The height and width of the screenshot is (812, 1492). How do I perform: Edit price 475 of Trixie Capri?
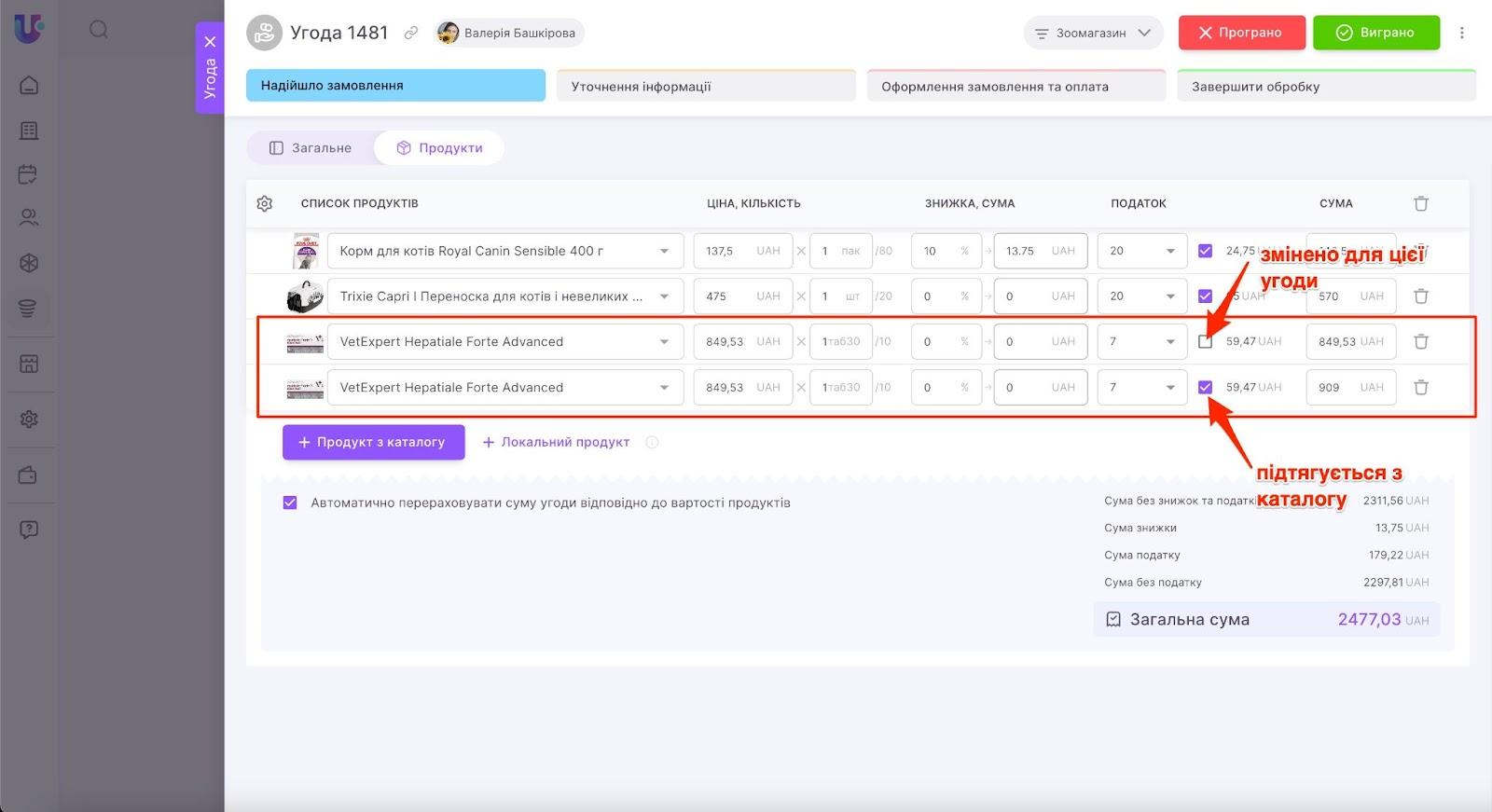(743, 296)
